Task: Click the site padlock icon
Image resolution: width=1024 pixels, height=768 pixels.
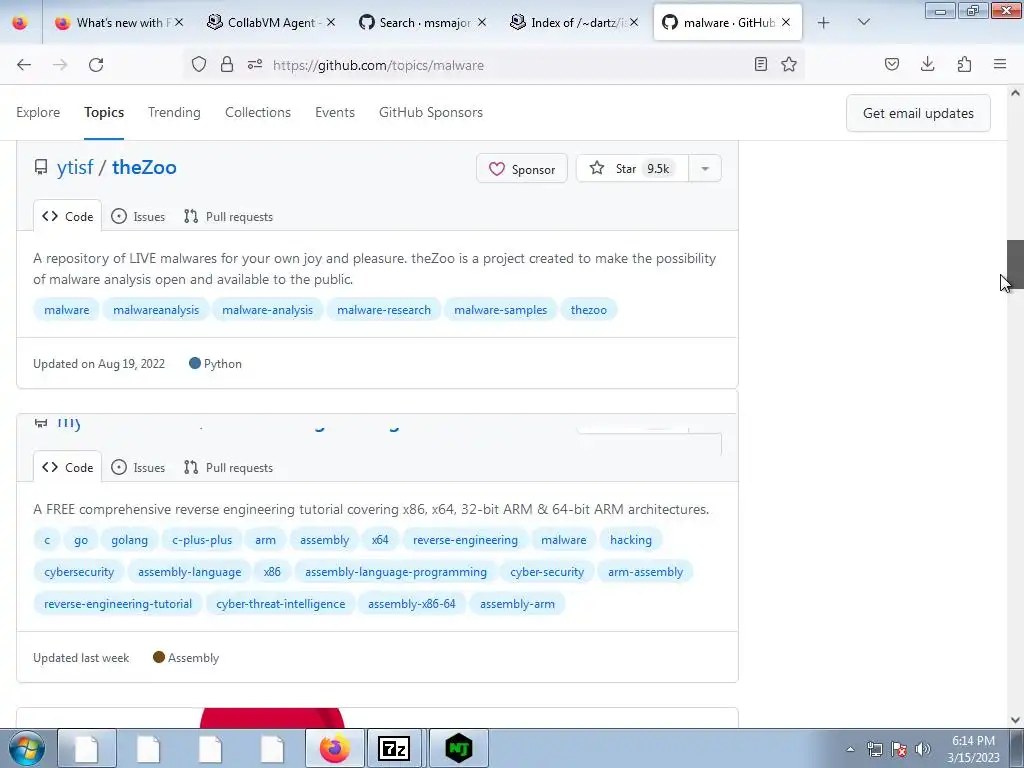Action: 227,65
